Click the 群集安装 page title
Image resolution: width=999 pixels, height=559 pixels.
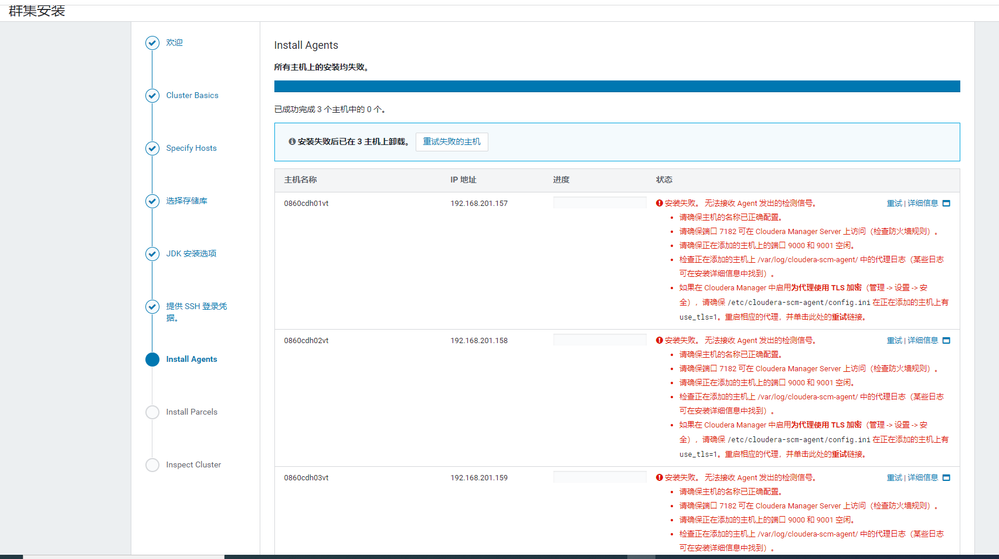click(37, 11)
